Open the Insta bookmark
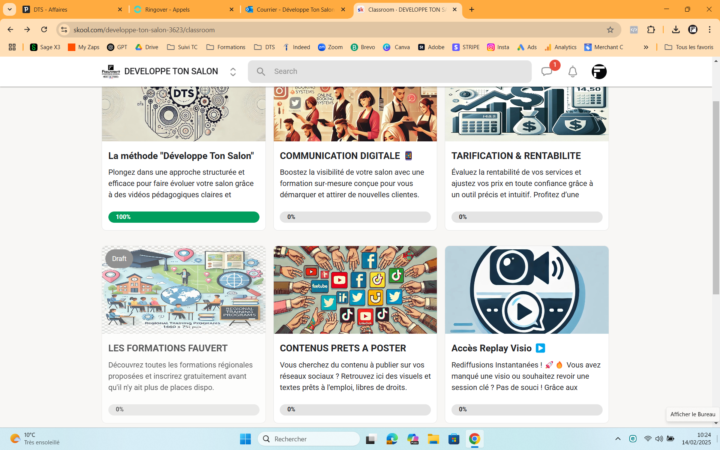The width and height of the screenshot is (720, 450). [x=498, y=47]
